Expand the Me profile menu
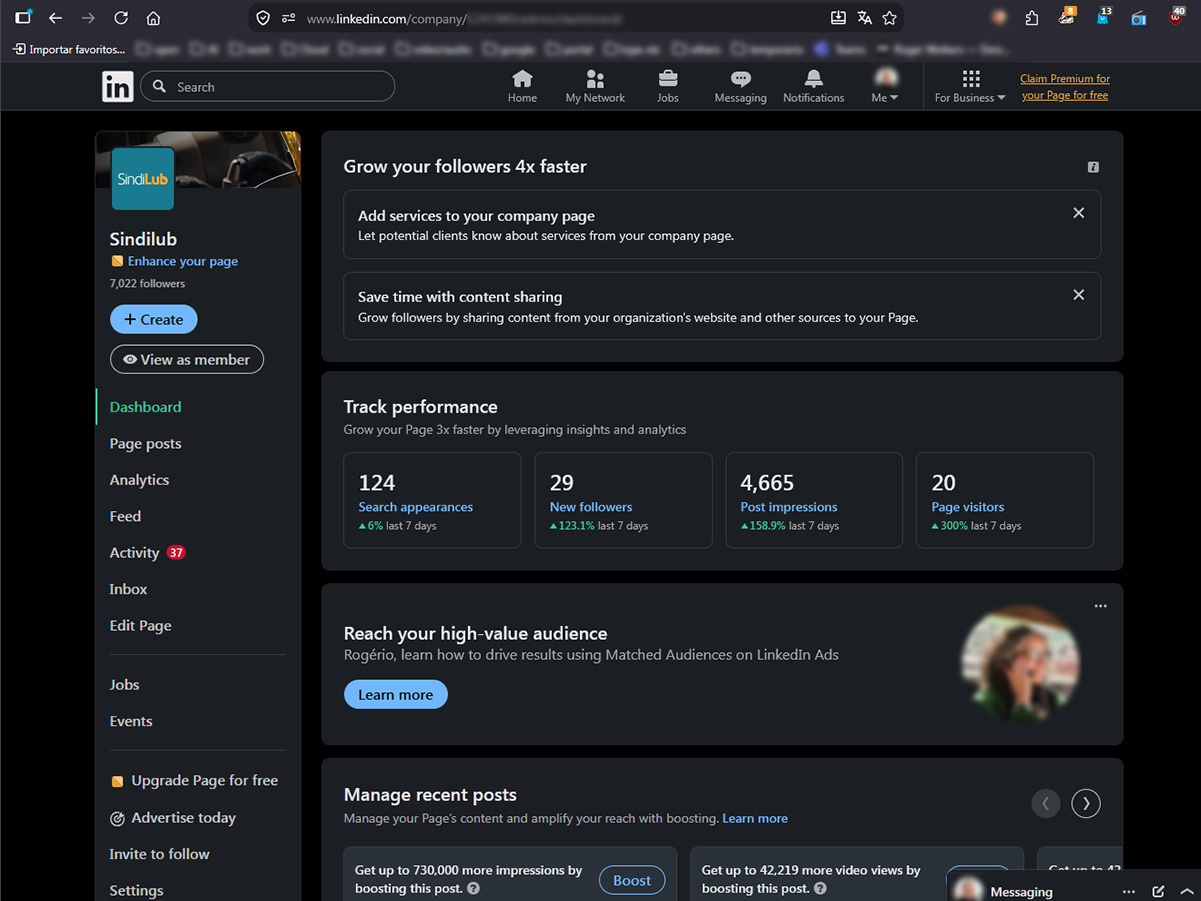 click(885, 87)
